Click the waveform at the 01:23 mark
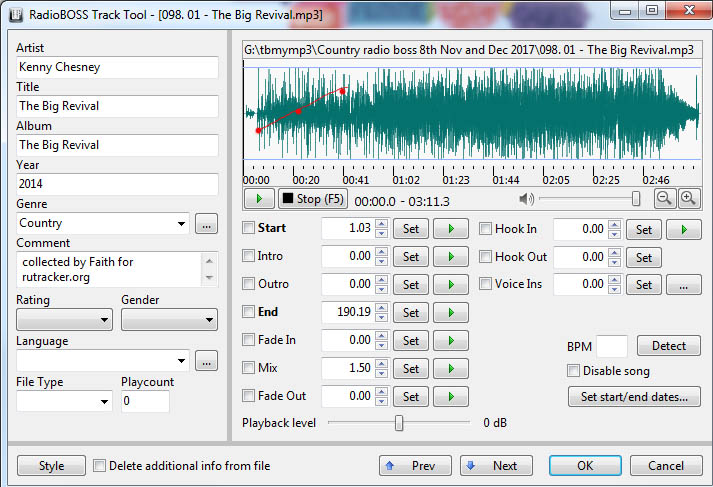 point(444,114)
